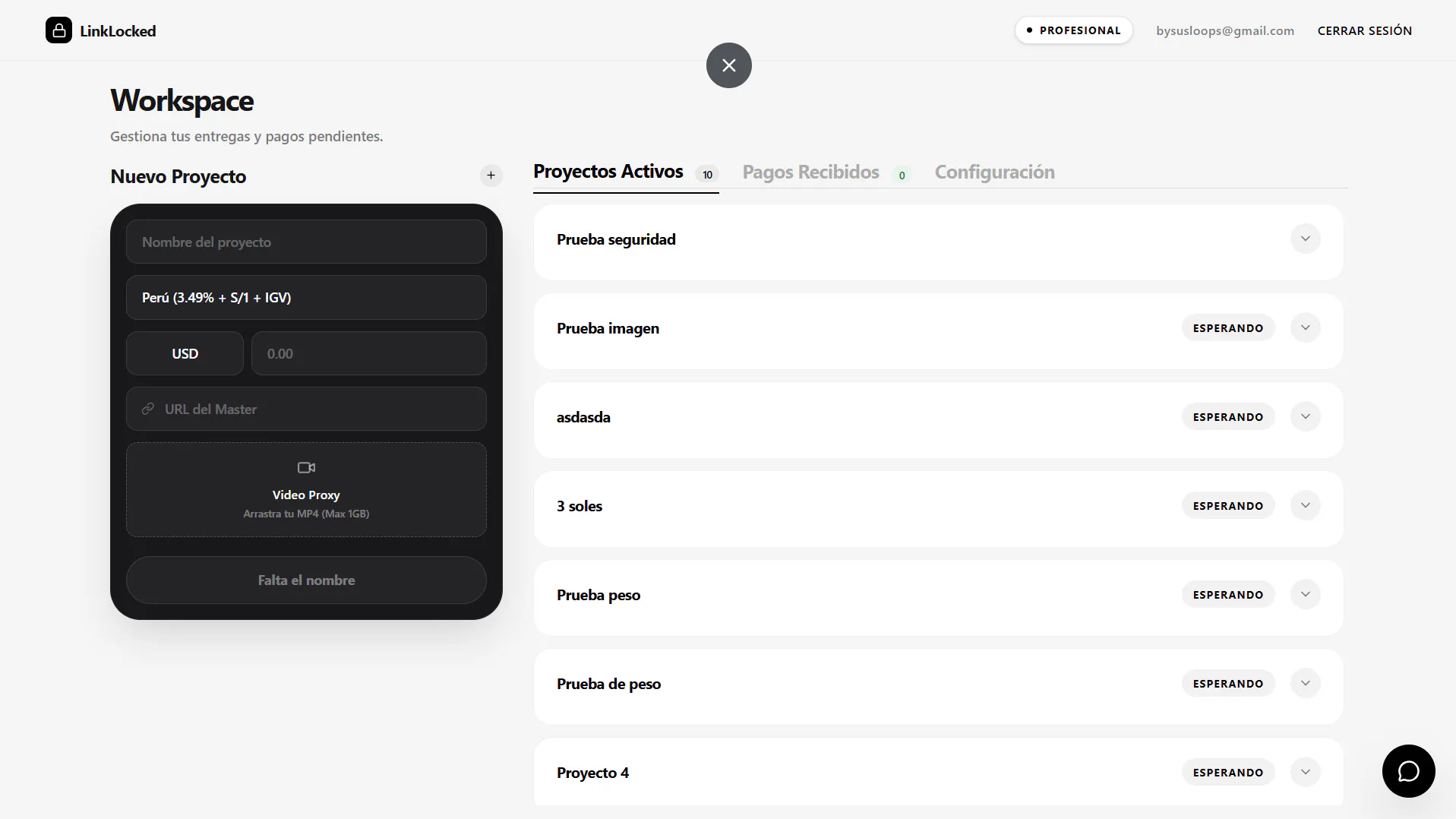Click the Prueba seguridad project title
This screenshot has height=819, width=1456.
tap(616, 239)
